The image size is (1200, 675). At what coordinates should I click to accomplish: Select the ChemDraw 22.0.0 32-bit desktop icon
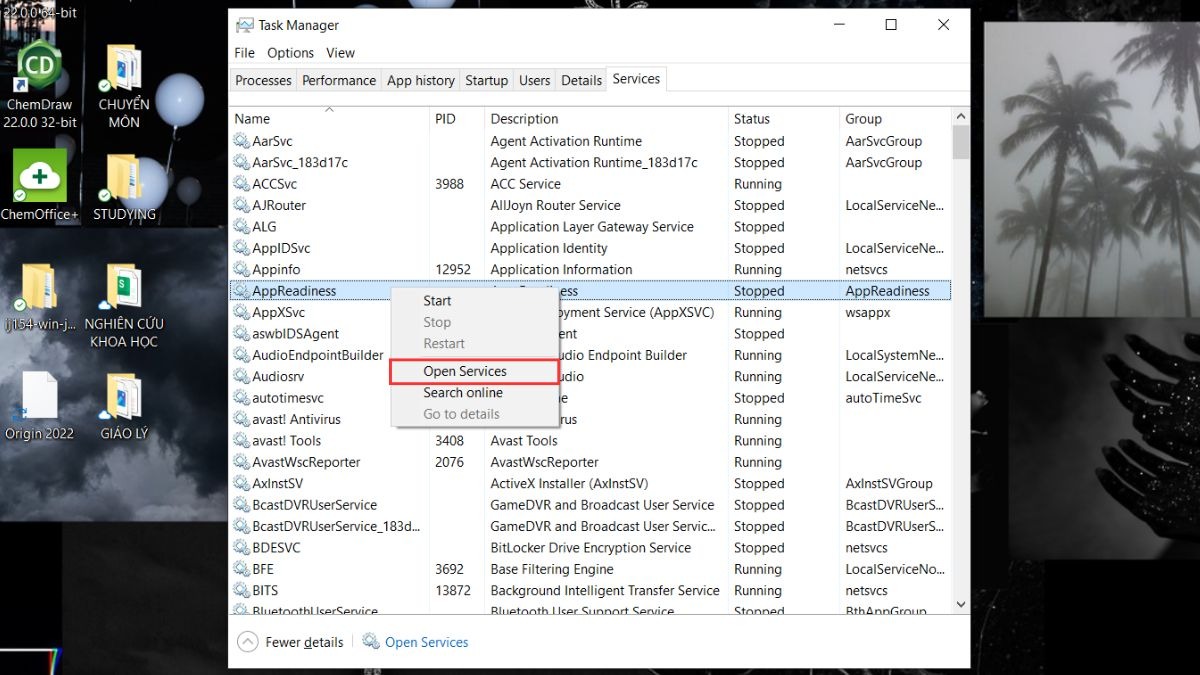pyautogui.click(x=40, y=85)
